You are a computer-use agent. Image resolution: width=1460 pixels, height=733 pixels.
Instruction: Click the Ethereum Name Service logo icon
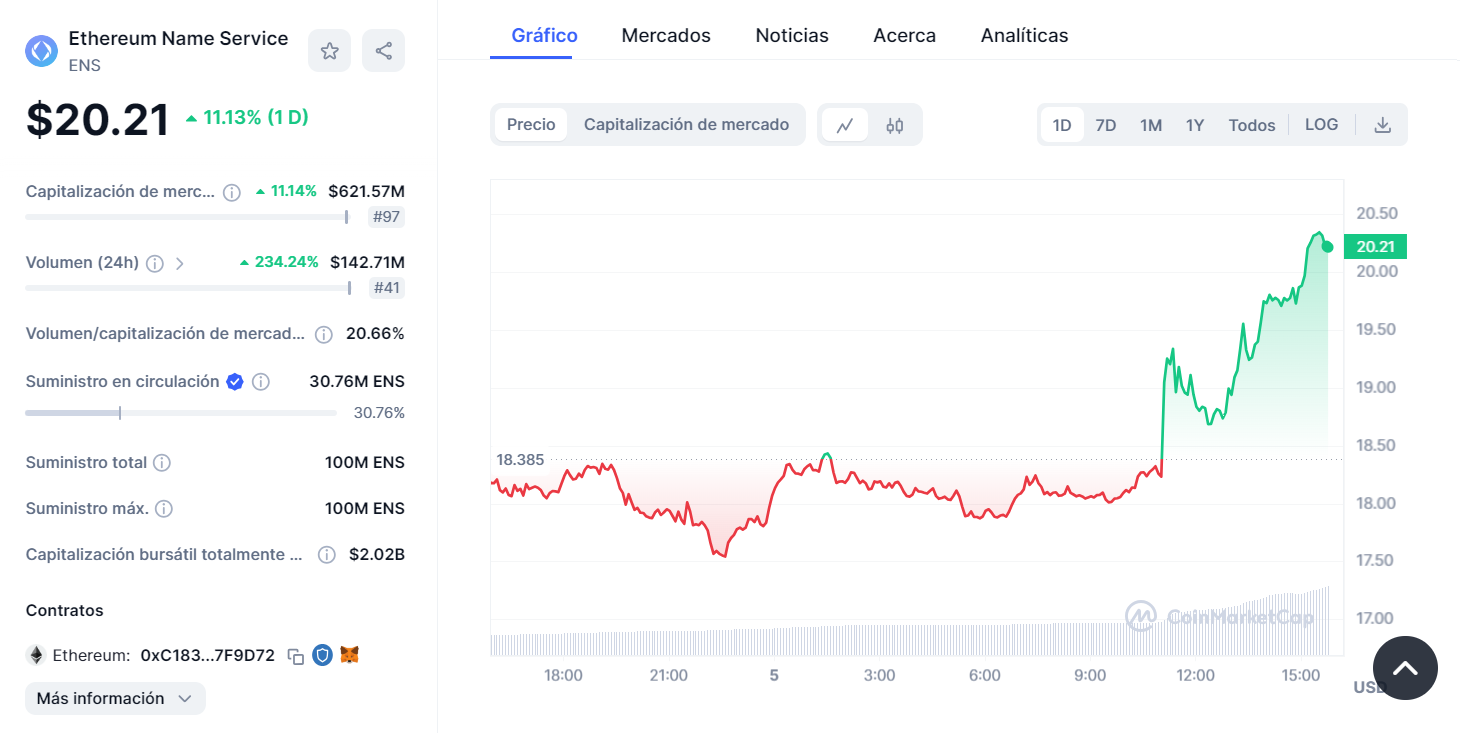click(42, 51)
